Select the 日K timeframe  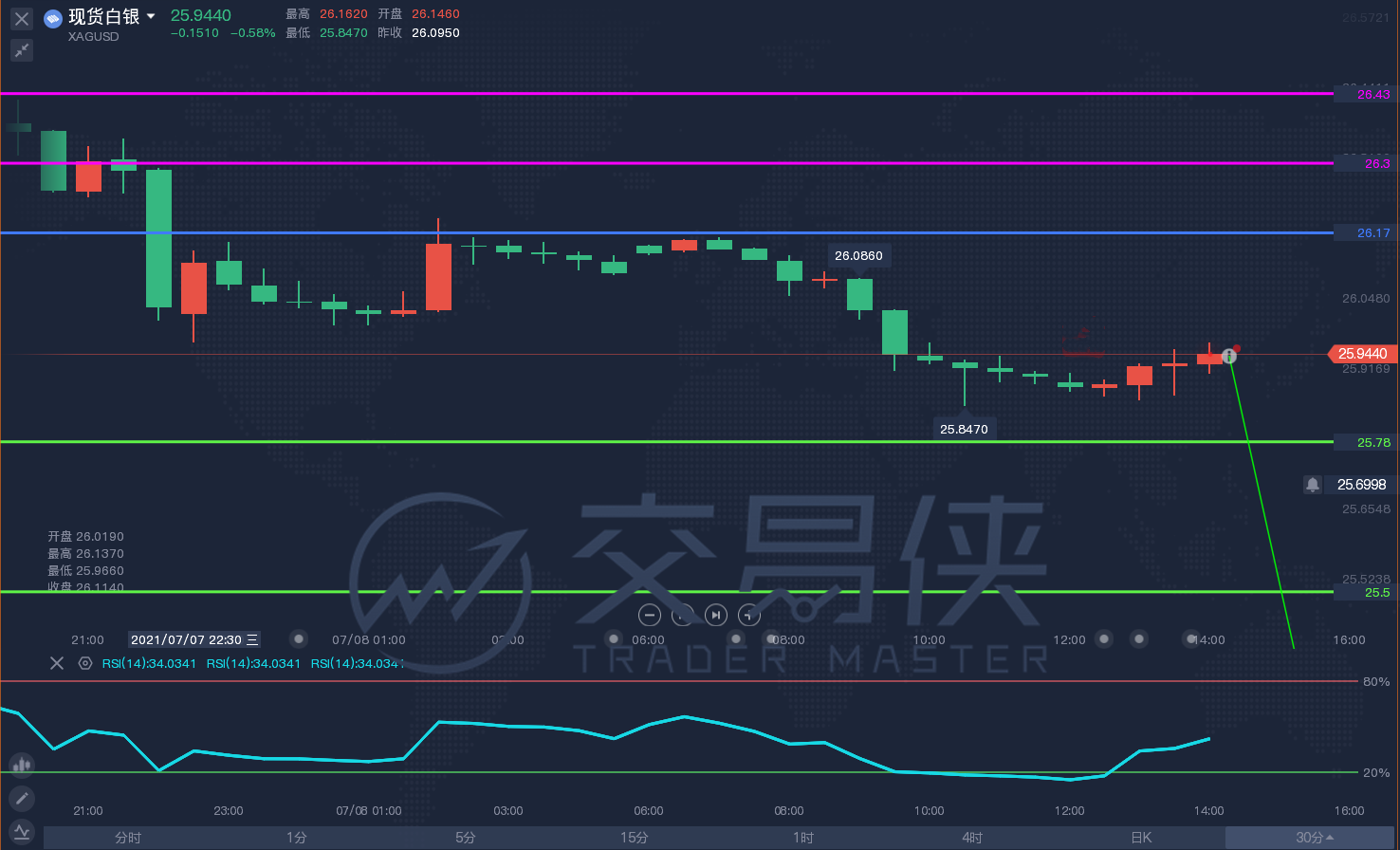1141,838
